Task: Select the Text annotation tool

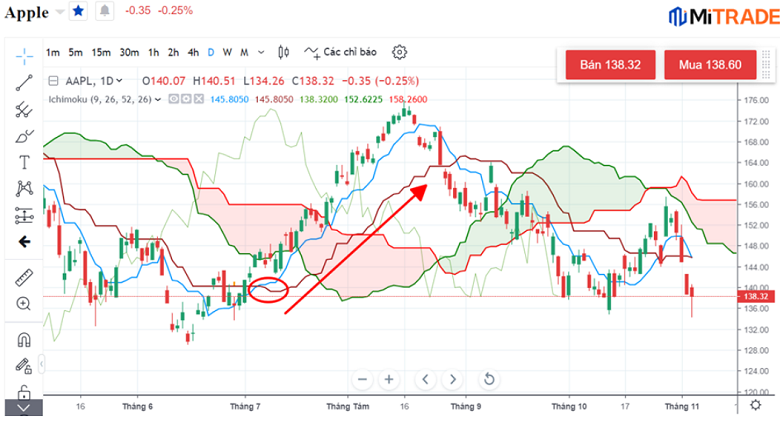Action: tap(24, 162)
